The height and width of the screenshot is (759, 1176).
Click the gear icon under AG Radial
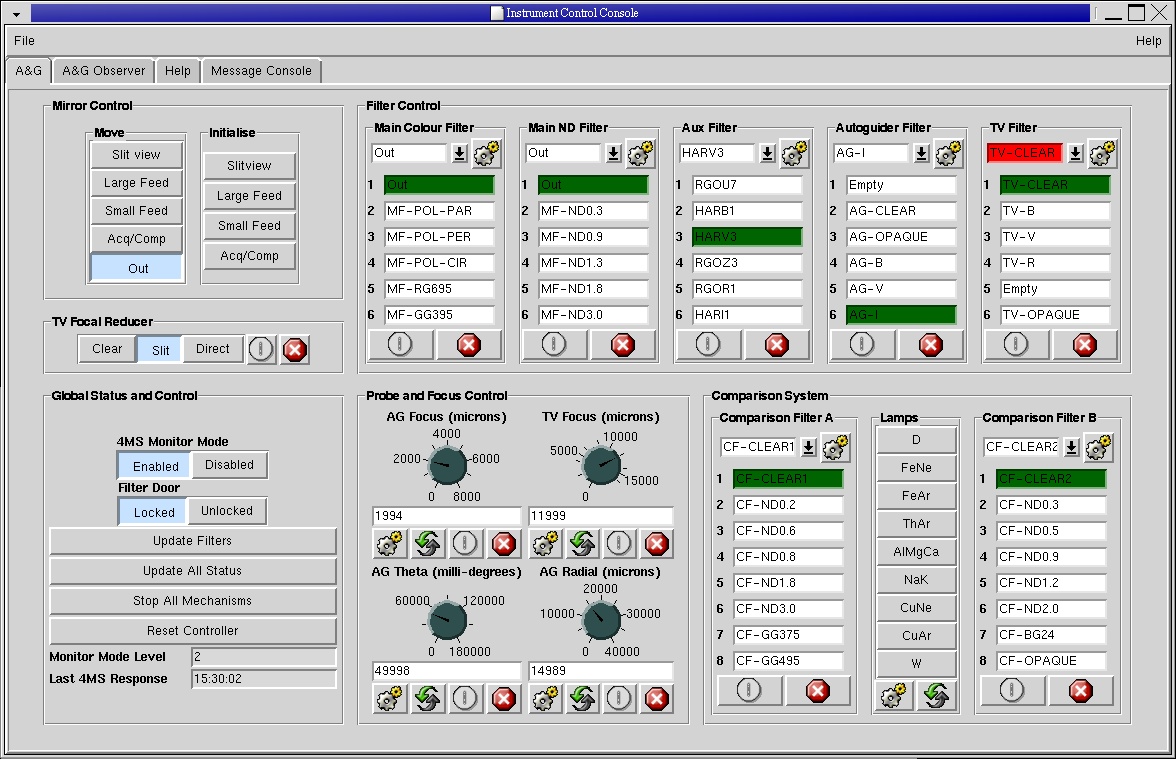(546, 699)
